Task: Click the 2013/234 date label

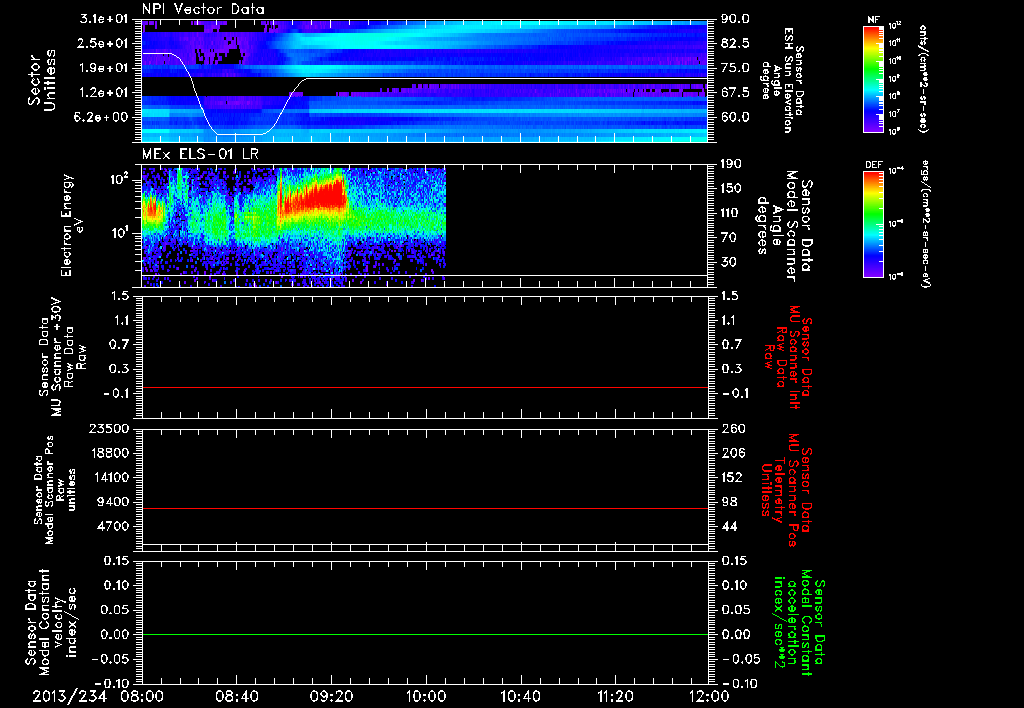Action: point(69,696)
